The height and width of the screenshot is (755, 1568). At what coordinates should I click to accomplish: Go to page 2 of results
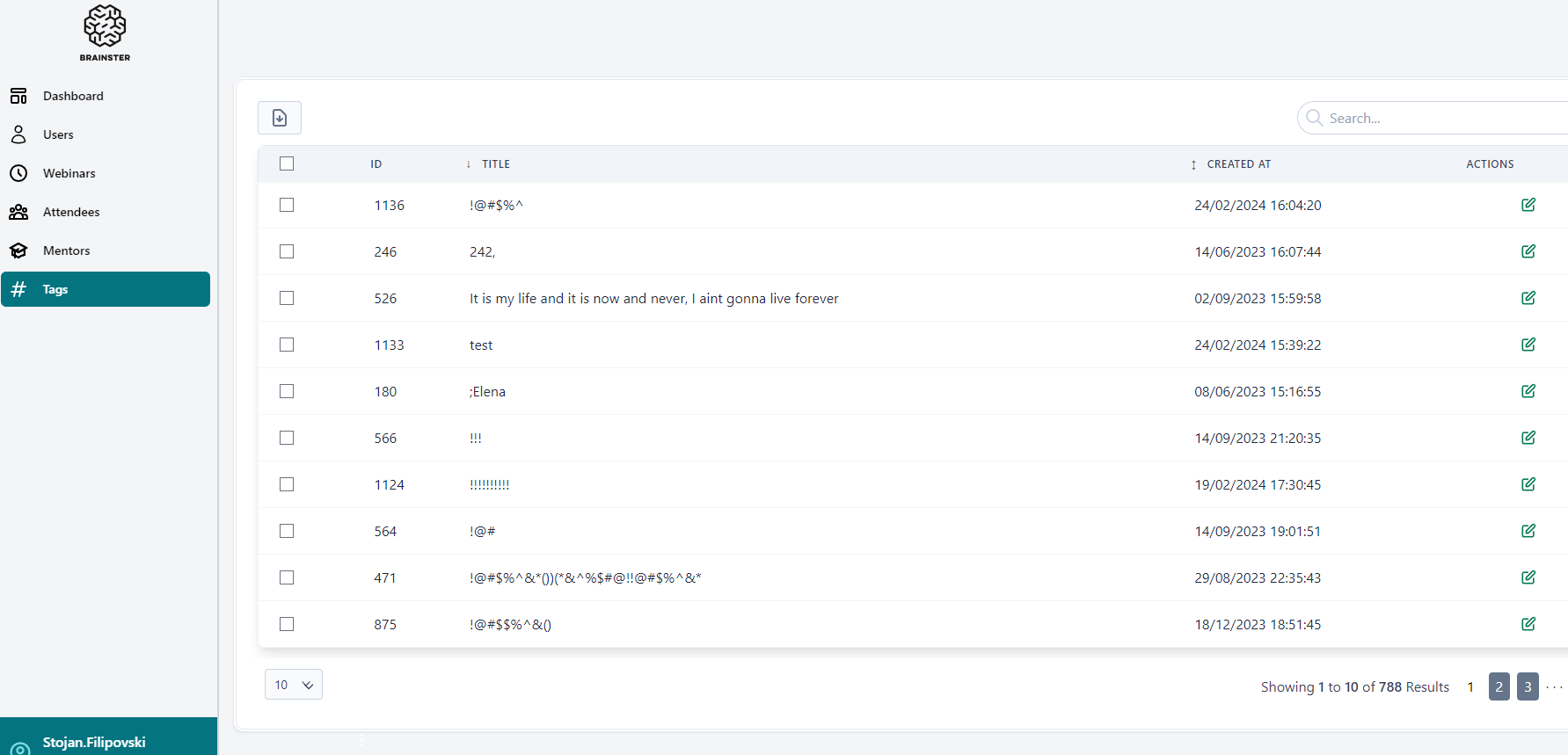(1499, 686)
